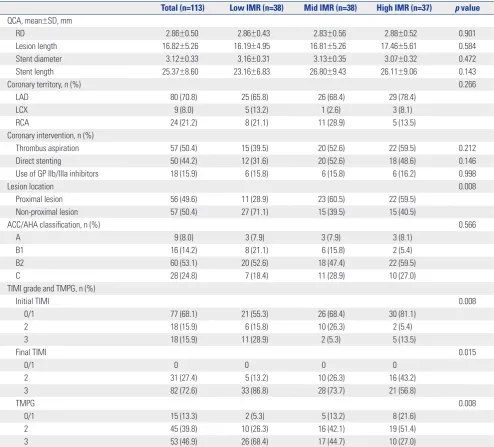This screenshot has width=494, height=447.
Task: Select the "Lesion length" row label
Action: click(x=36, y=46)
